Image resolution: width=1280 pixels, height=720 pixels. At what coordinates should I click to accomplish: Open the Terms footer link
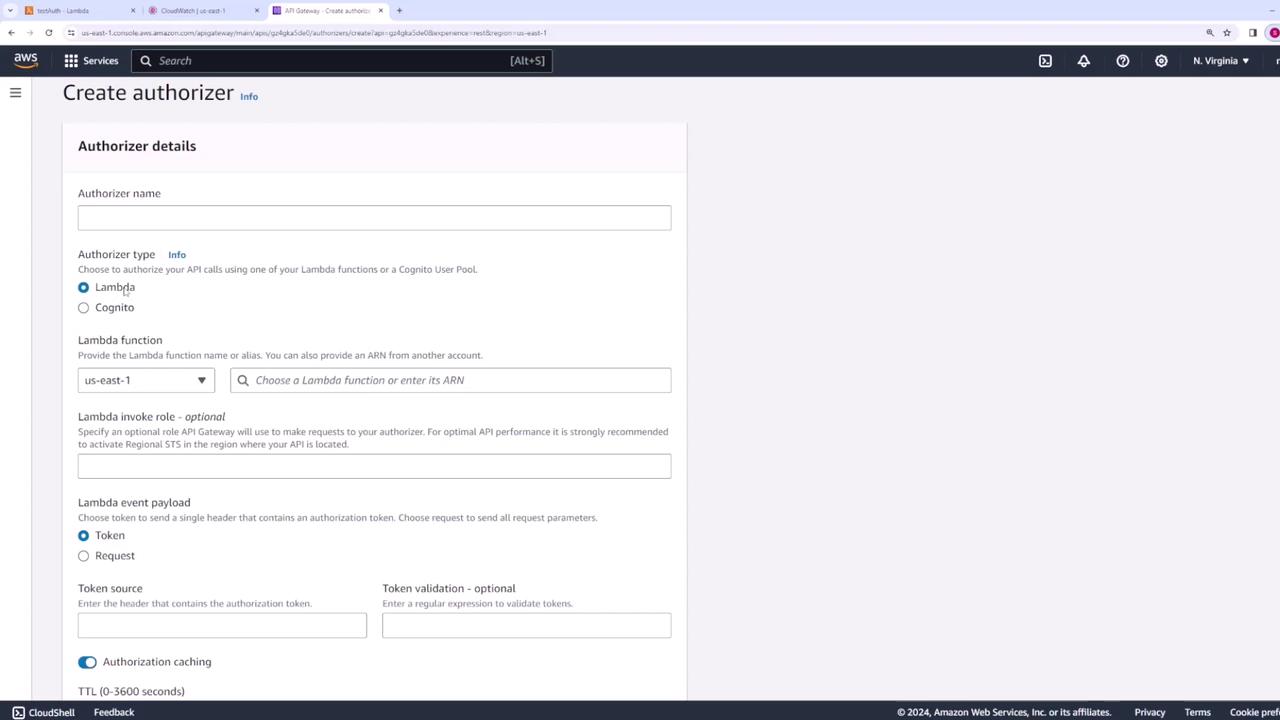(x=1197, y=712)
